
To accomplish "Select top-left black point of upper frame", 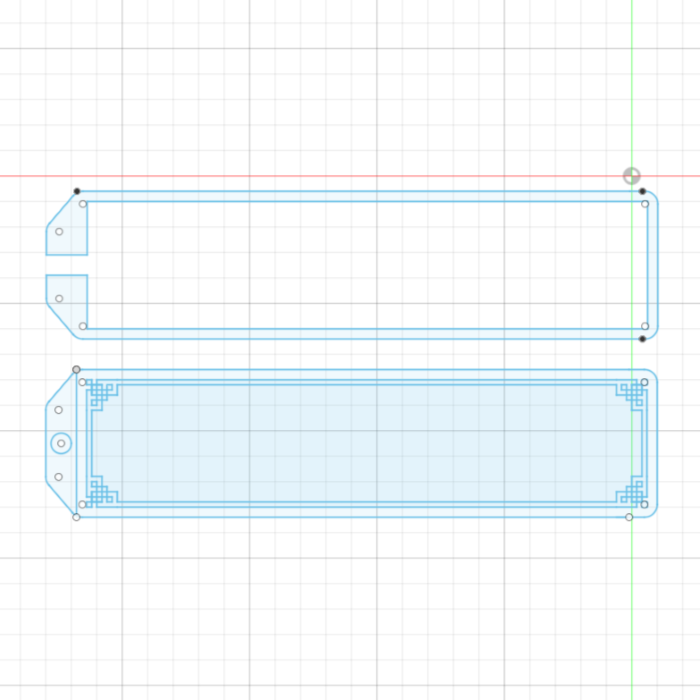I will pyautogui.click(x=77, y=191).
